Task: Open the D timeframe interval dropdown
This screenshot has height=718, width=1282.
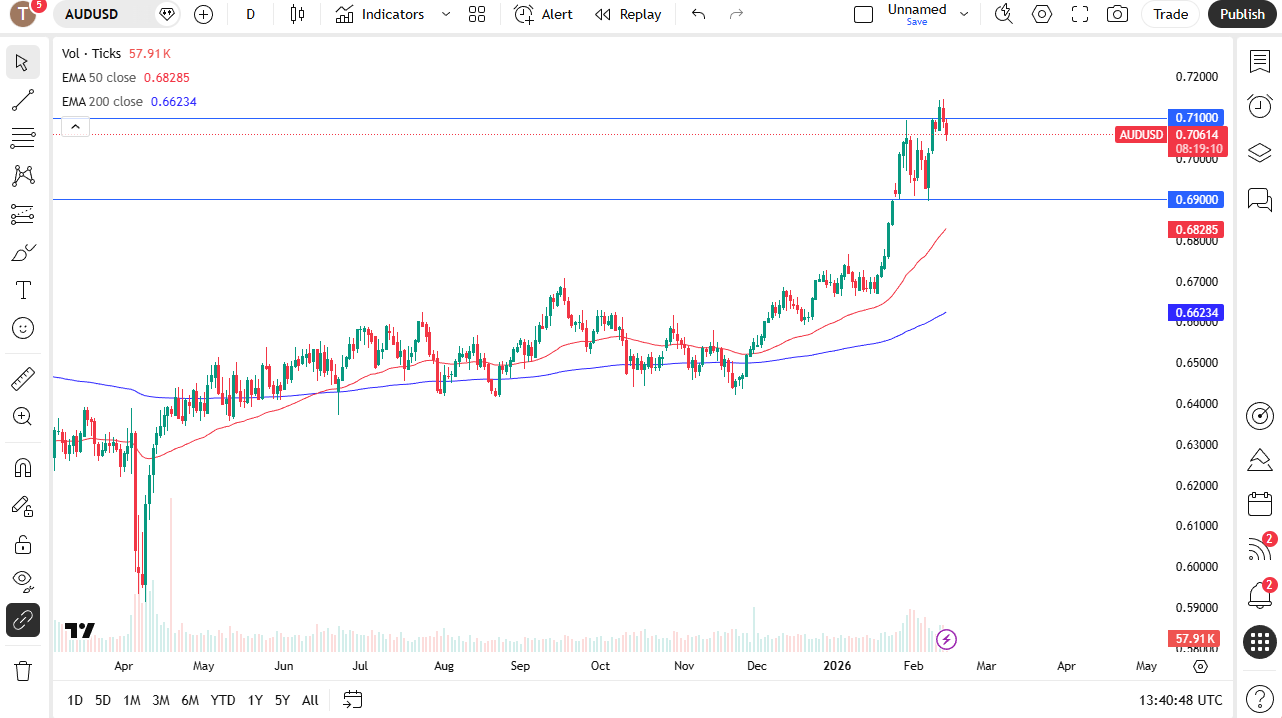Action: click(x=250, y=14)
